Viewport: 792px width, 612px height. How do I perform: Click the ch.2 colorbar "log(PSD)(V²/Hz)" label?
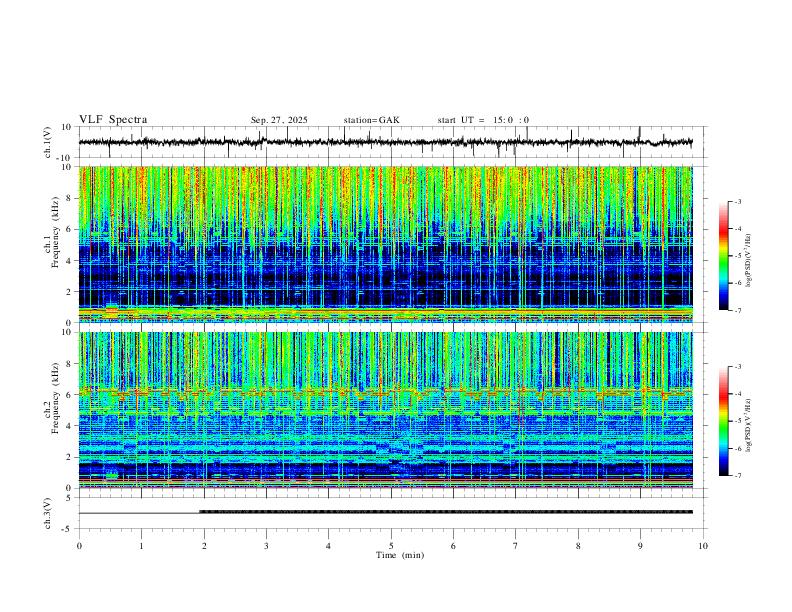click(749, 425)
